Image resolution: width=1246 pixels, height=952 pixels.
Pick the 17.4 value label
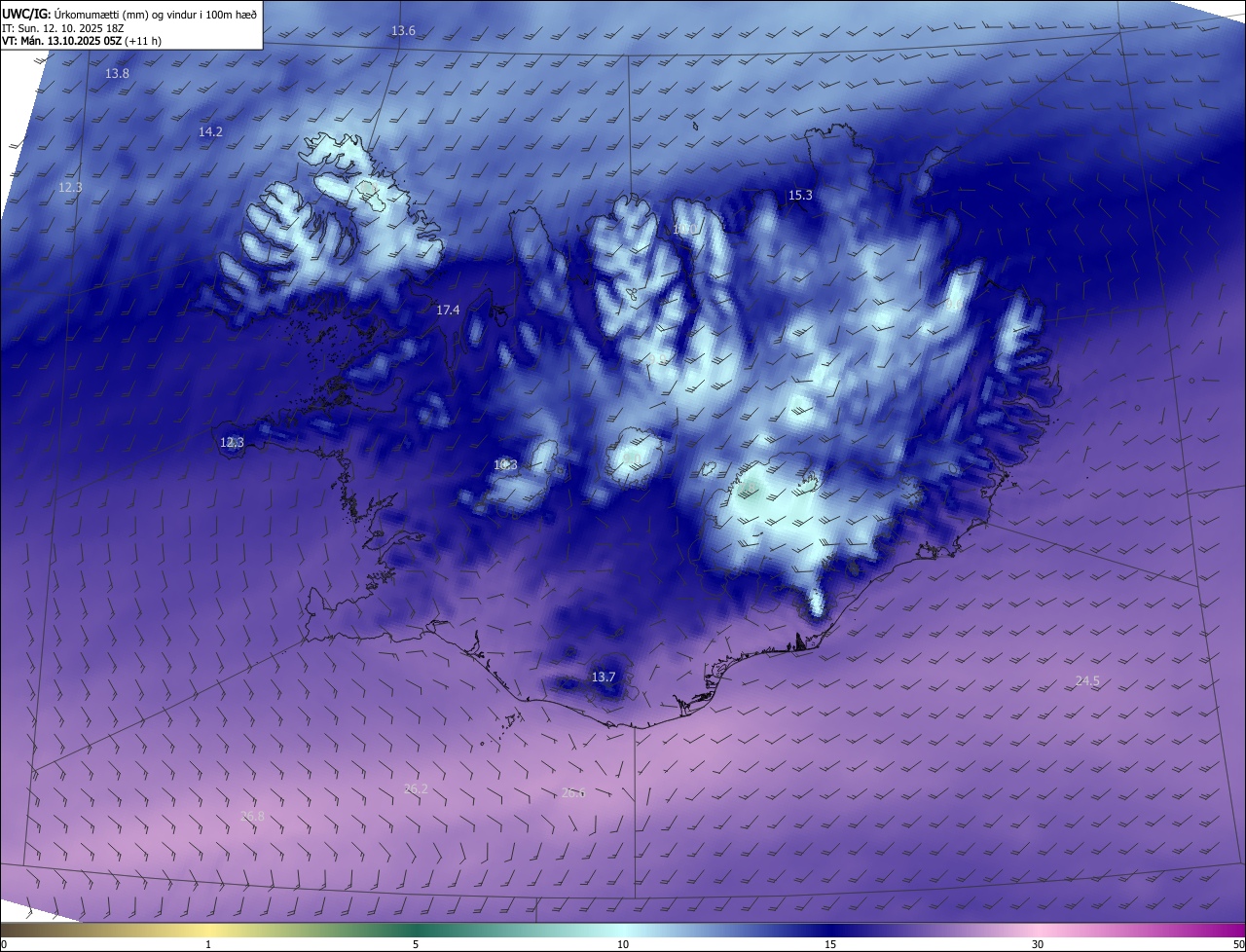(x=448, y=310)
